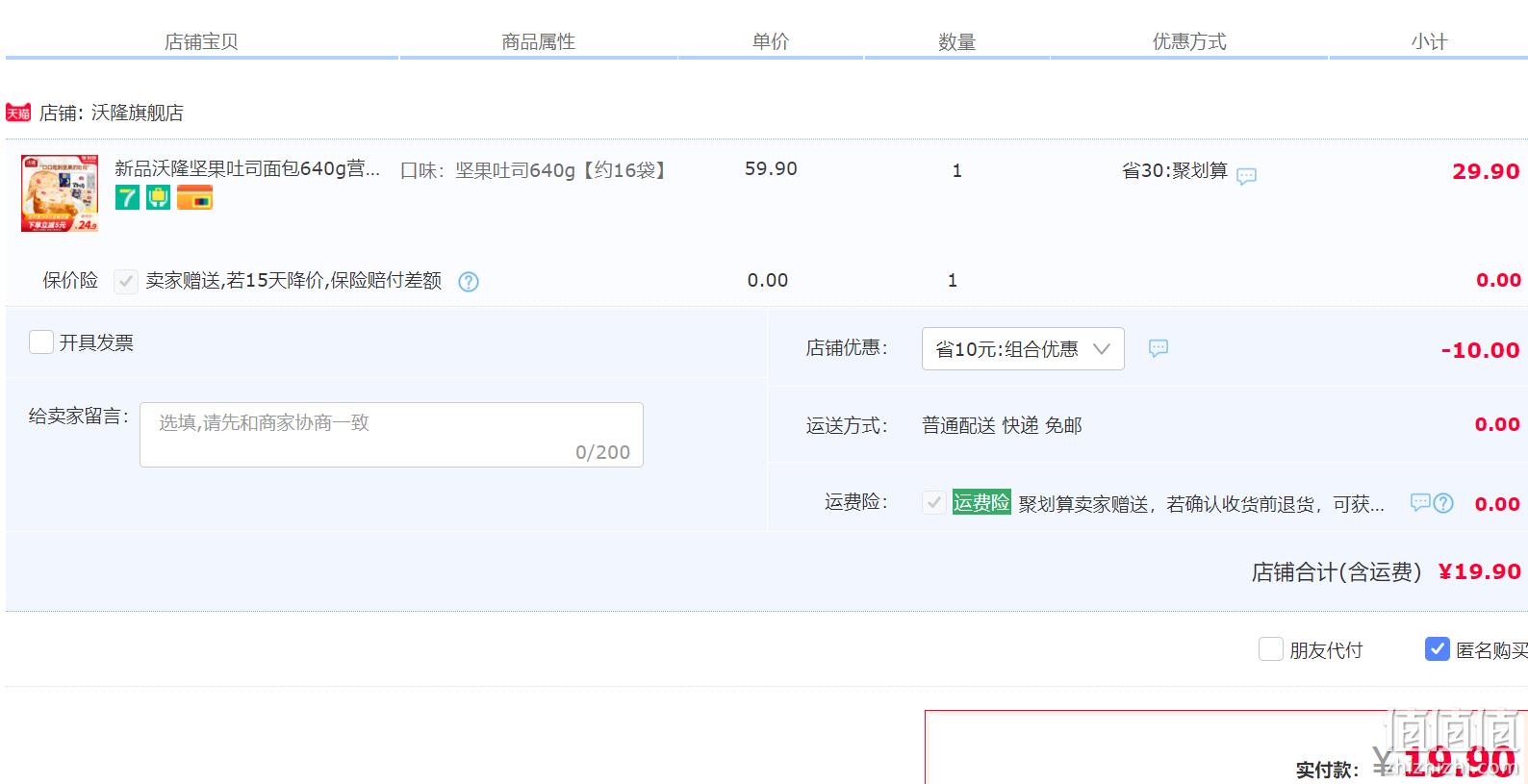Toggle the 运费险 checkbox
This screenshot has height=784, width=1528.
click(933, 502)
